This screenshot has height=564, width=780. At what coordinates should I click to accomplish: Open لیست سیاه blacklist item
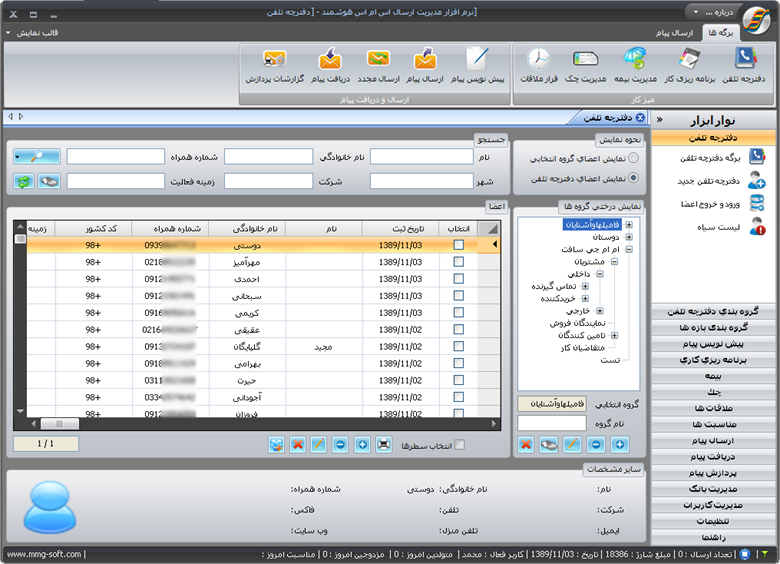pyautogui.click(x=731, y=227)
